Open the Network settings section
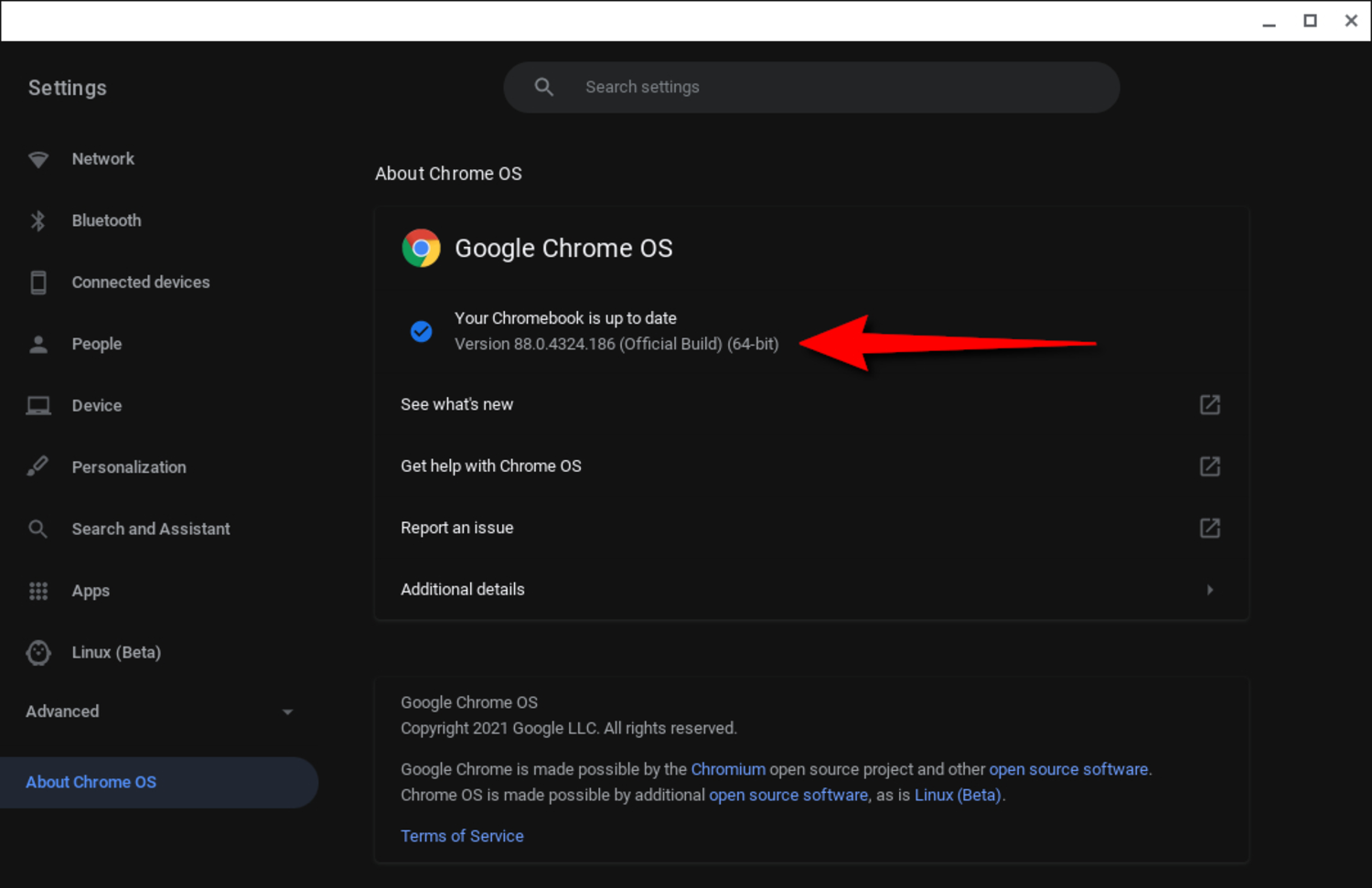This screenshot has height=888, width=1372. (x=103, y=159)
